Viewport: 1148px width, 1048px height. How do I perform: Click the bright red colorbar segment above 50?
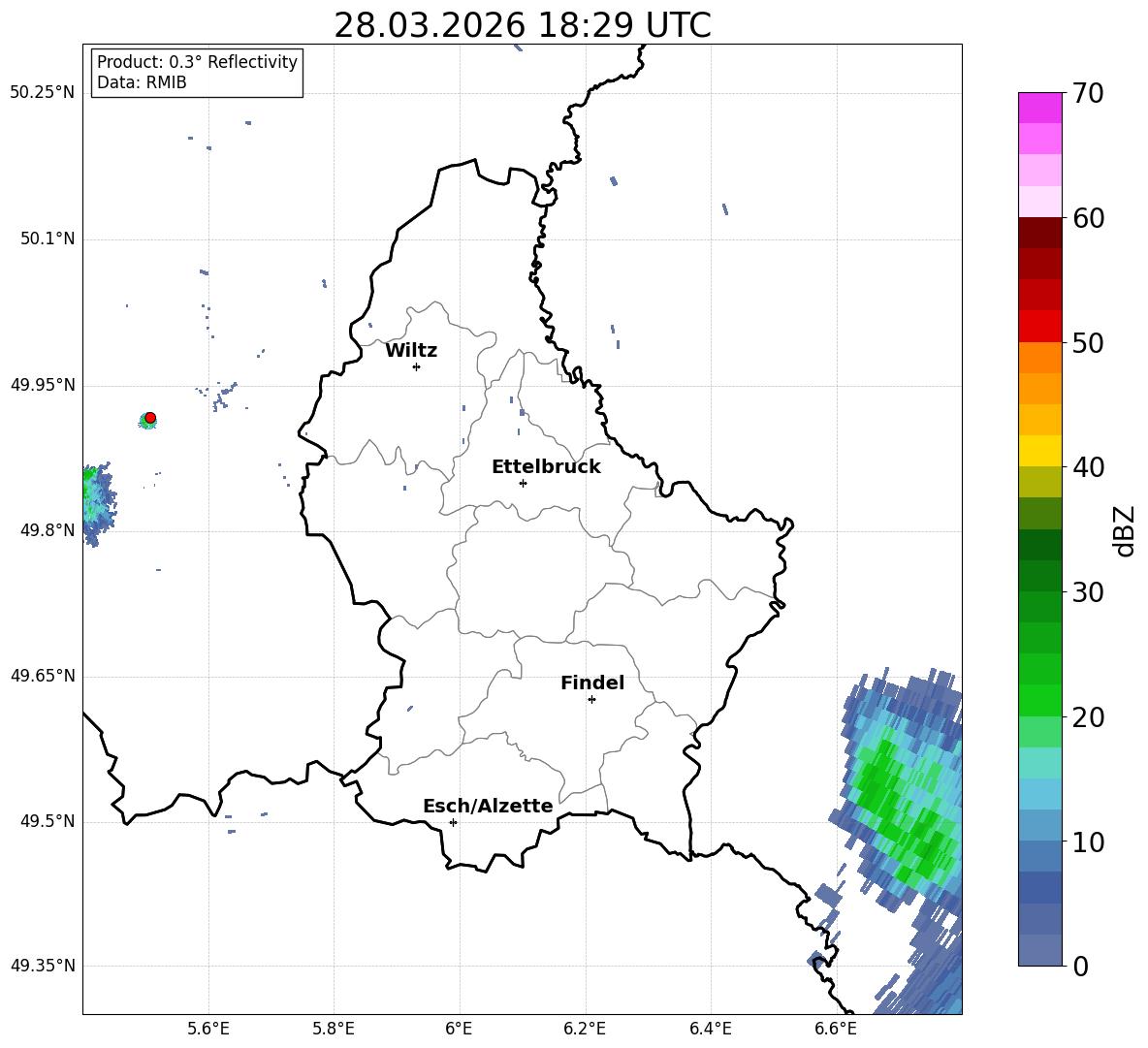click(x=1039, y=327)
